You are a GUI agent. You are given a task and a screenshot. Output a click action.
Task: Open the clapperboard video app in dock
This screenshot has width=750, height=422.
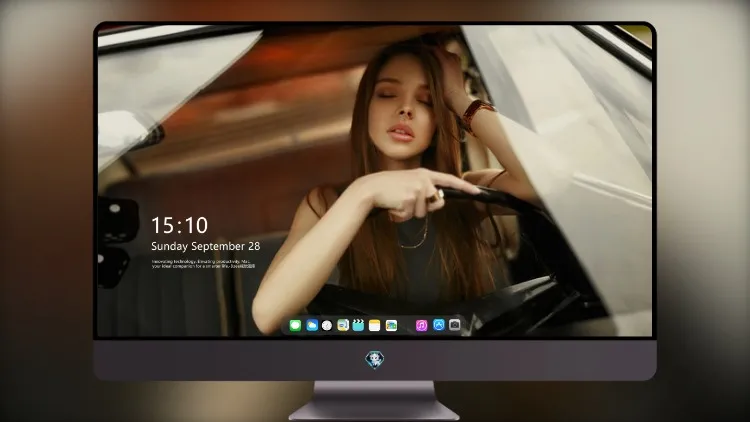[358, 325]
